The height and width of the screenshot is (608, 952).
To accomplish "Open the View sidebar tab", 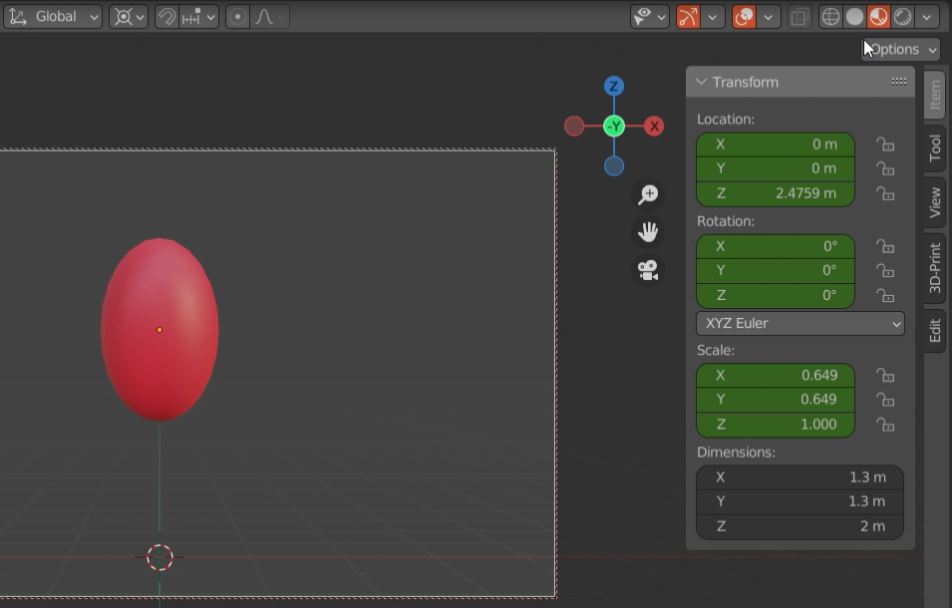I will coord(933,197).
